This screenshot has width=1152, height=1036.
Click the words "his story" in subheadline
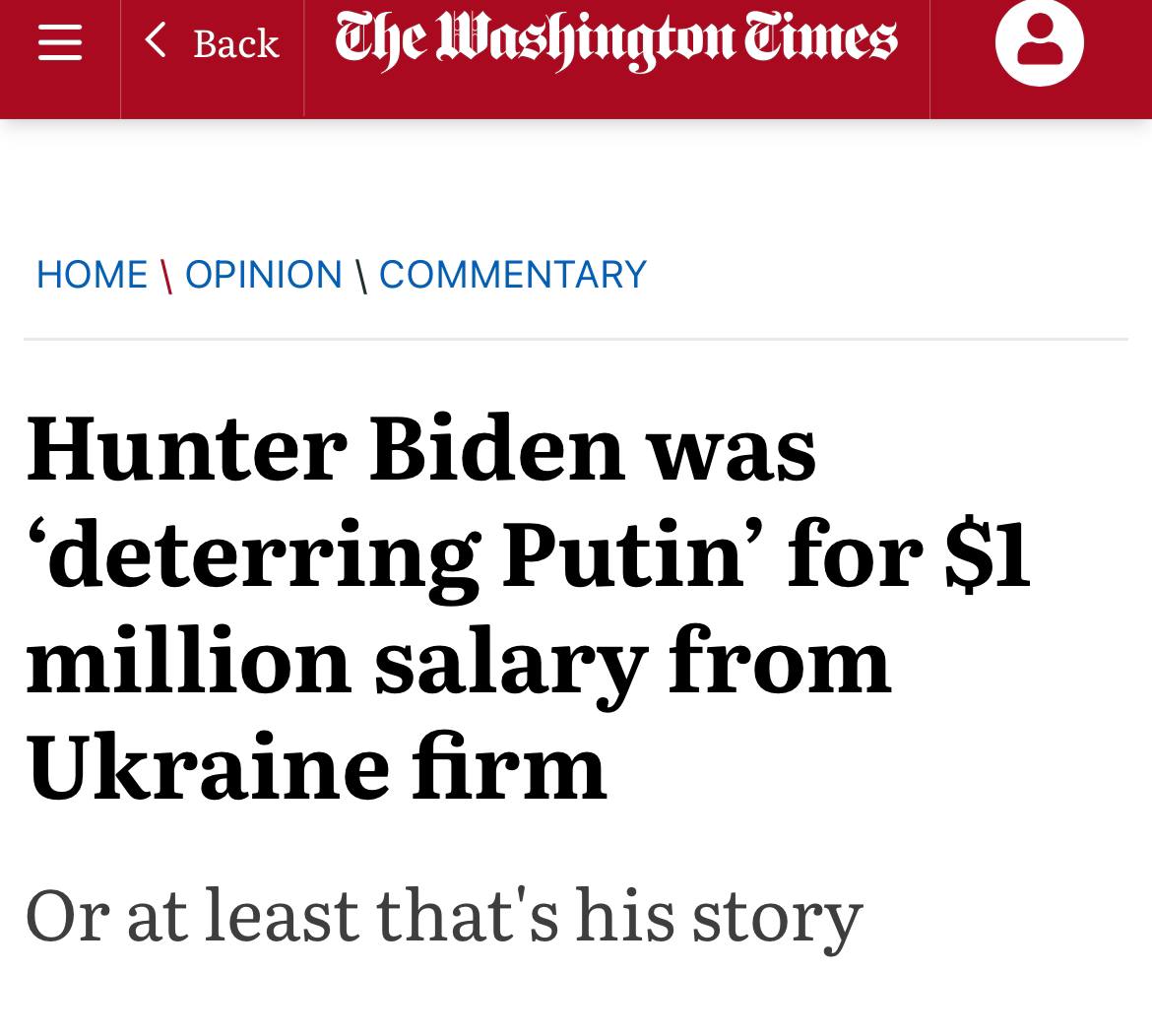click(x=719, y=914)
